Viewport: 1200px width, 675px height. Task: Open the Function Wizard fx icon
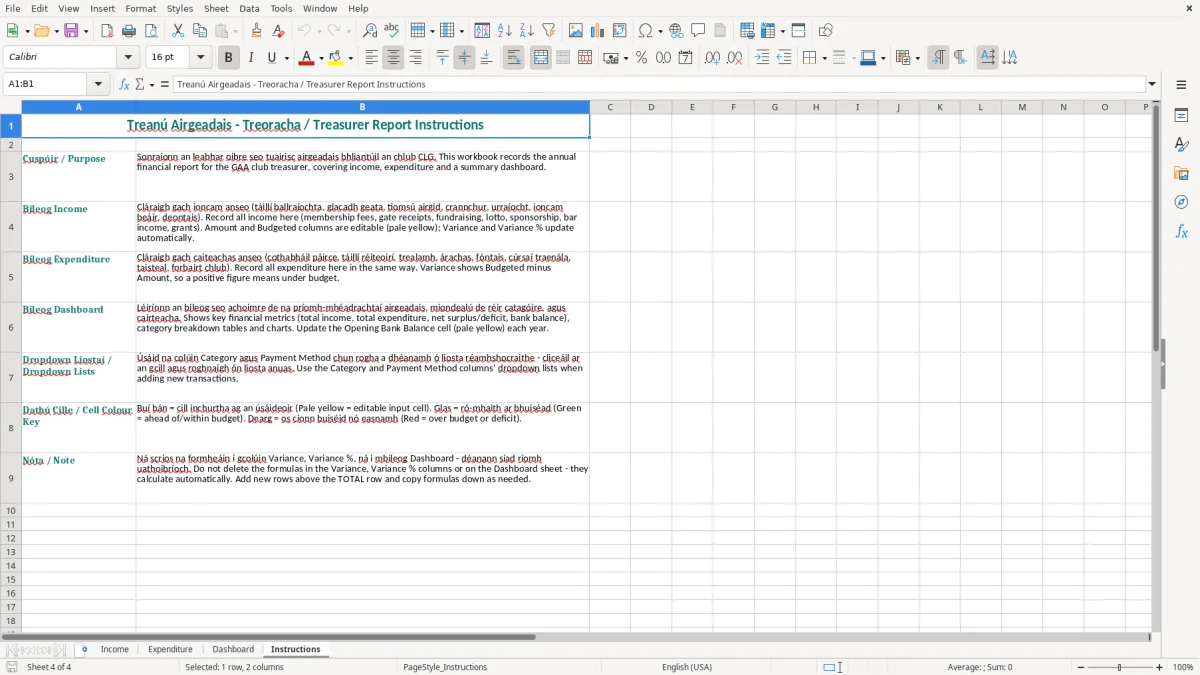coord(125,84)
